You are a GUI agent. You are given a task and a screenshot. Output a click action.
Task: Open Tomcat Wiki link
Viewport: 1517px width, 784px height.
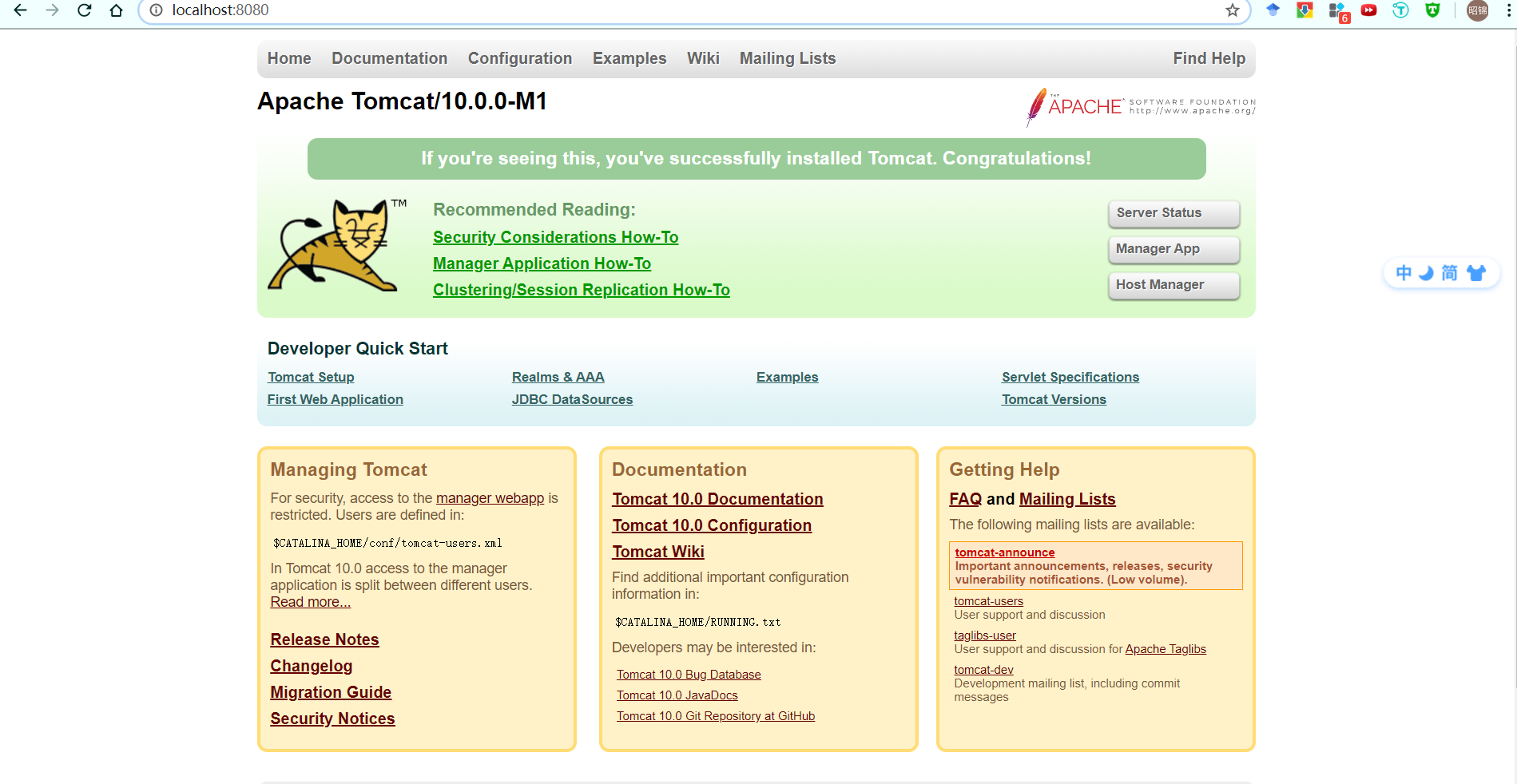[658, 552]
